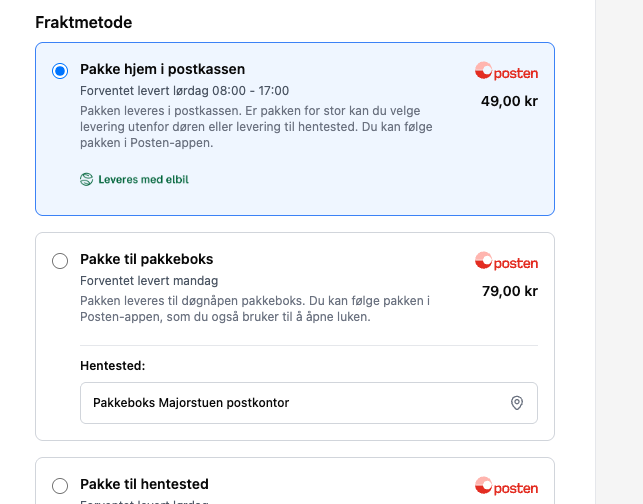Click the Fraktmetode heading
The image size is (643, 504).
(x=83, y=22)
